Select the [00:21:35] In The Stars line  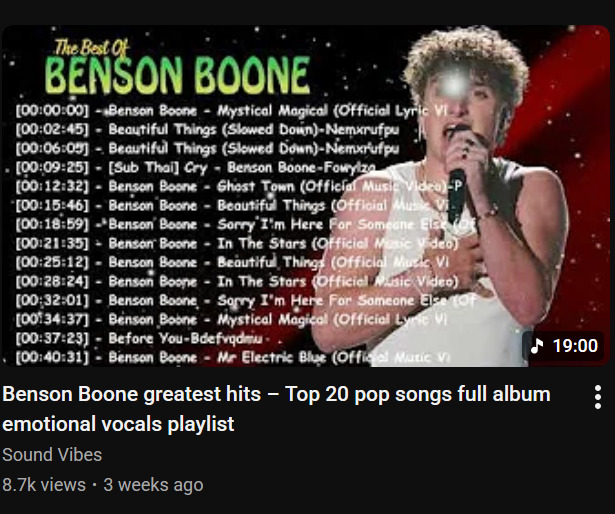[x=237, y=243]
